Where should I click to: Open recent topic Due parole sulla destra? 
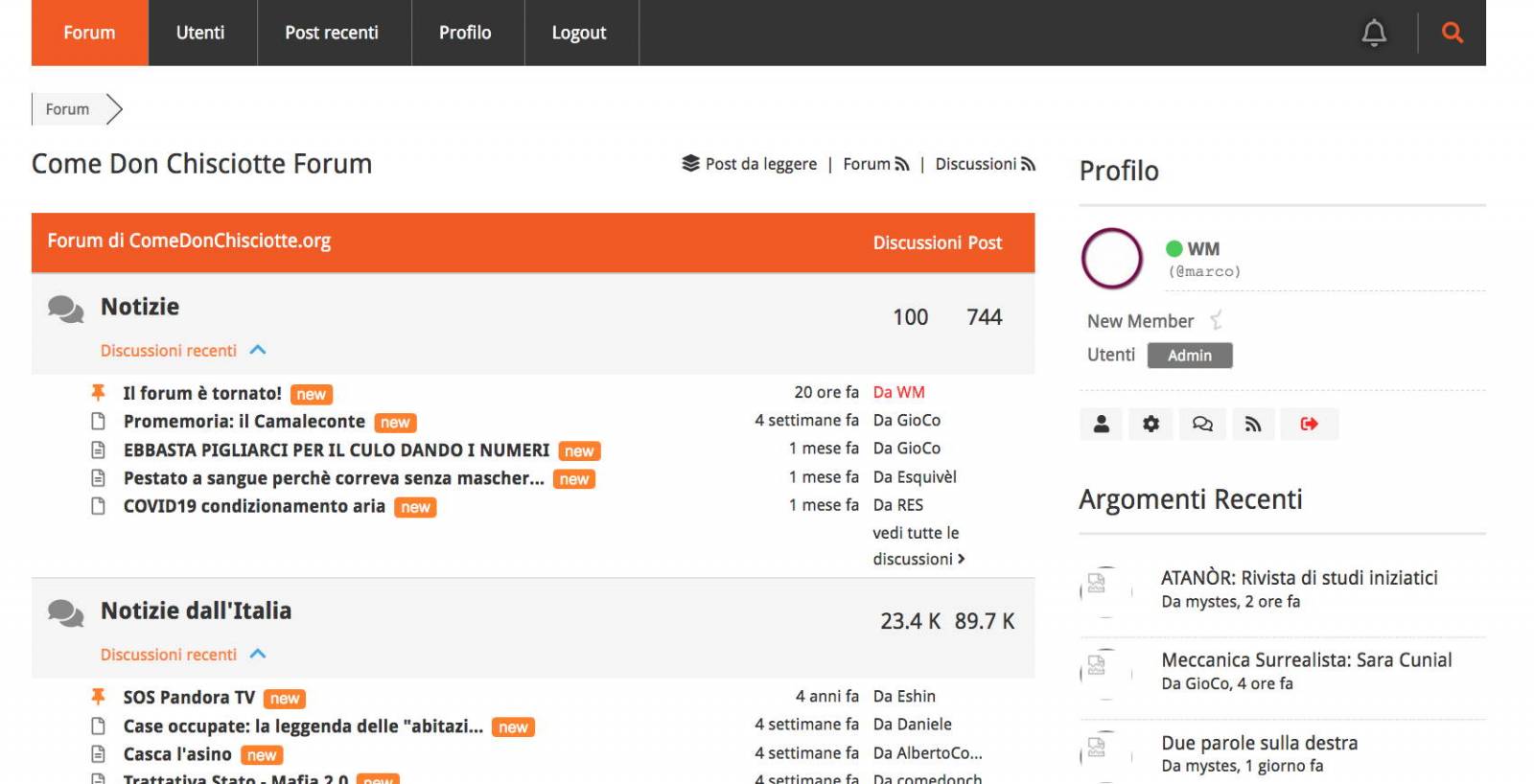coord(1260,743)
